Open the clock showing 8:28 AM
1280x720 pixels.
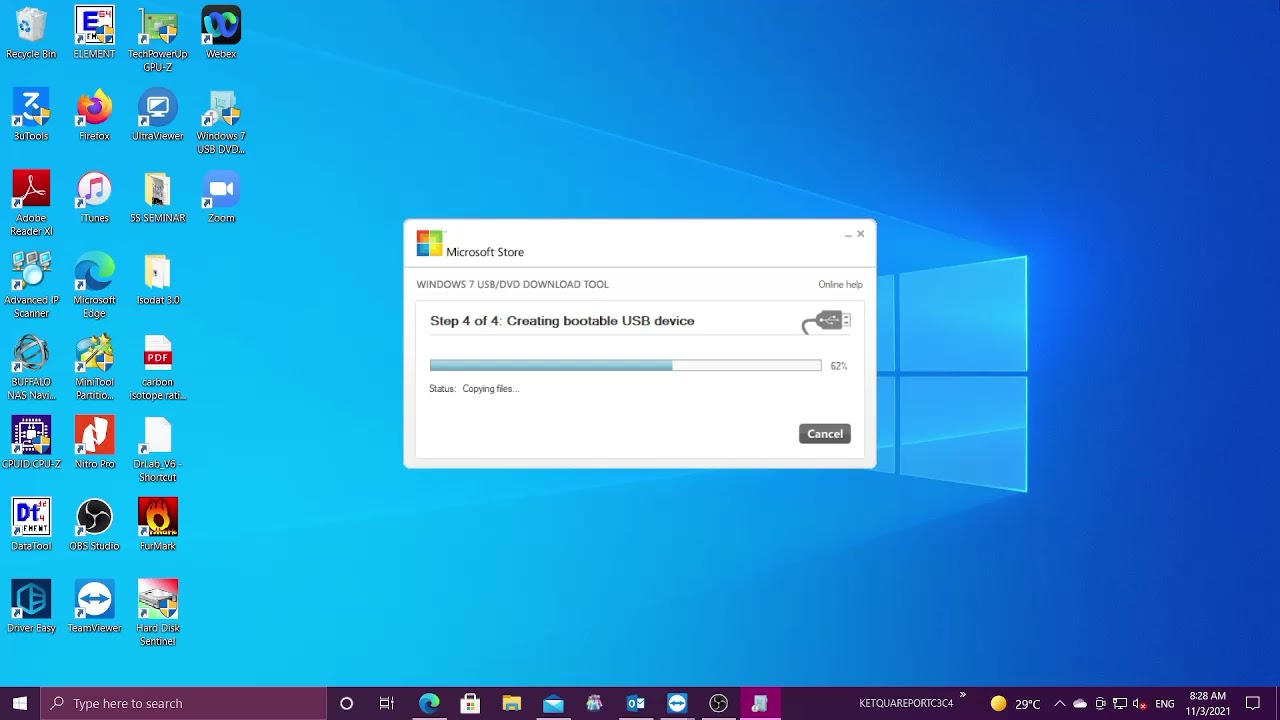pyautogui.click(x=1207, y=703)
